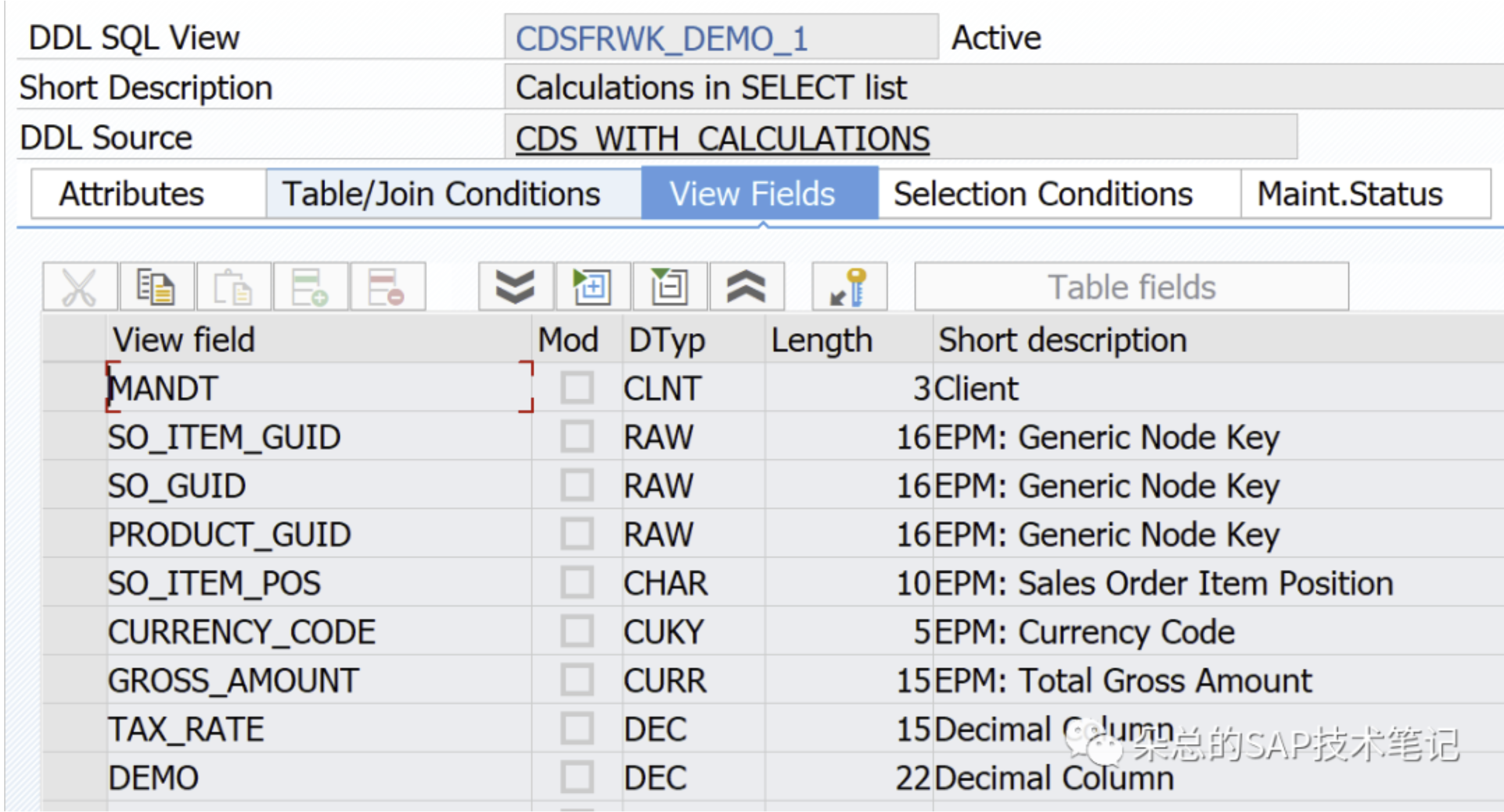Click row selector beside MANDT
The width and height of the screenshot is (1504, 812).
(x=74, y=388)
